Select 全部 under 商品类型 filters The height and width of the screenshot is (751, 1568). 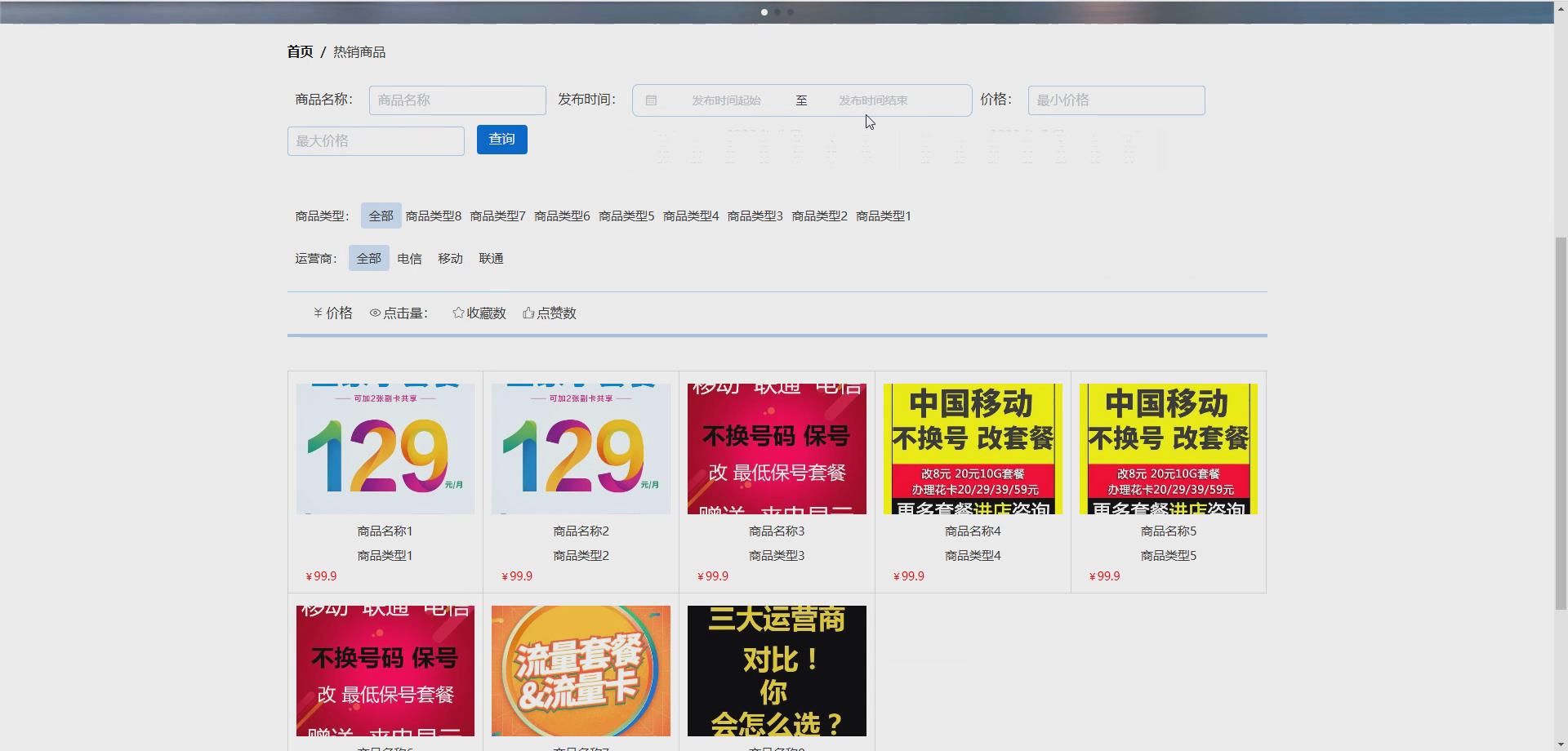381,216
